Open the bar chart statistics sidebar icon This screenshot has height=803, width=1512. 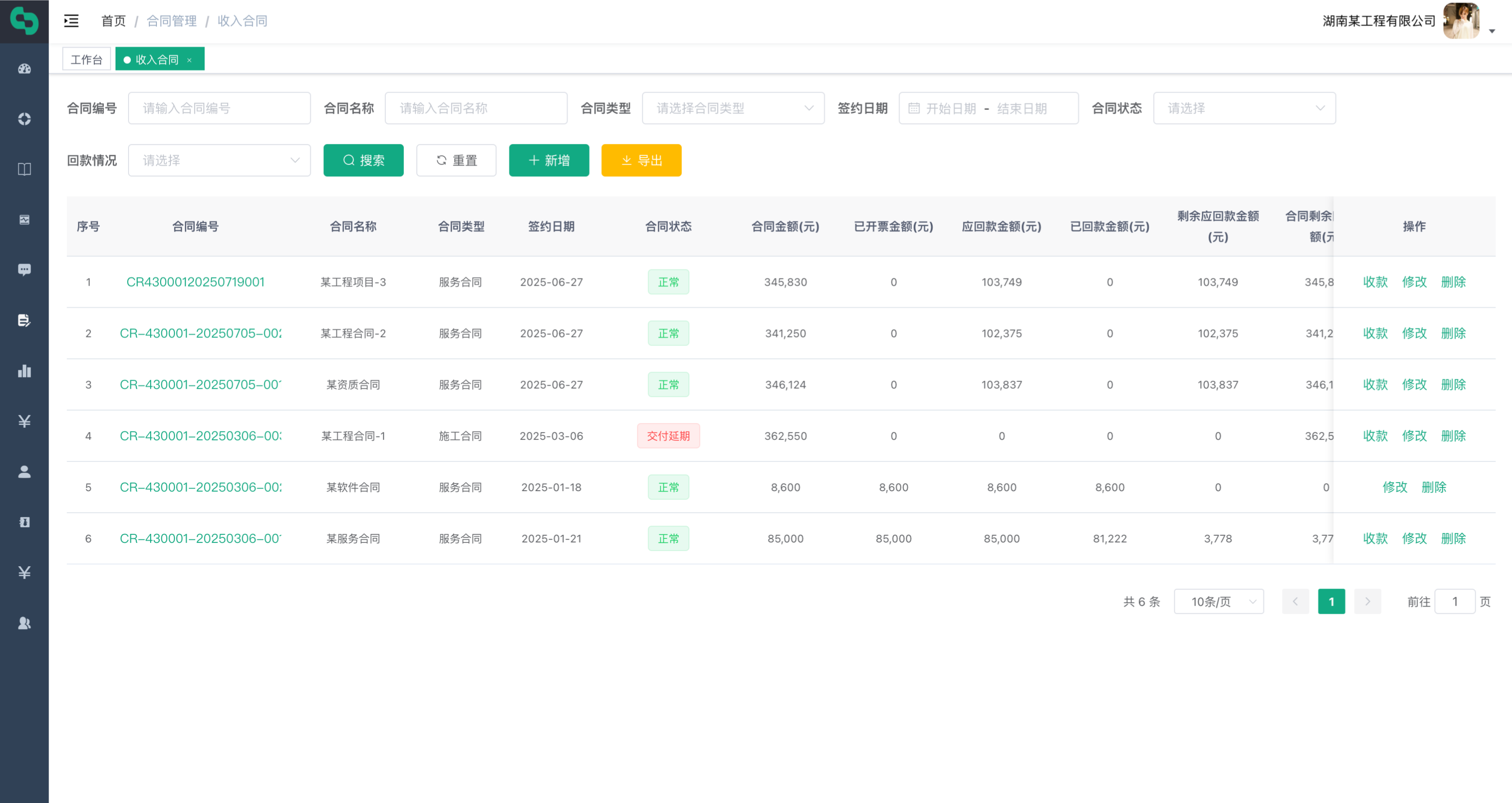pos(24,371)
